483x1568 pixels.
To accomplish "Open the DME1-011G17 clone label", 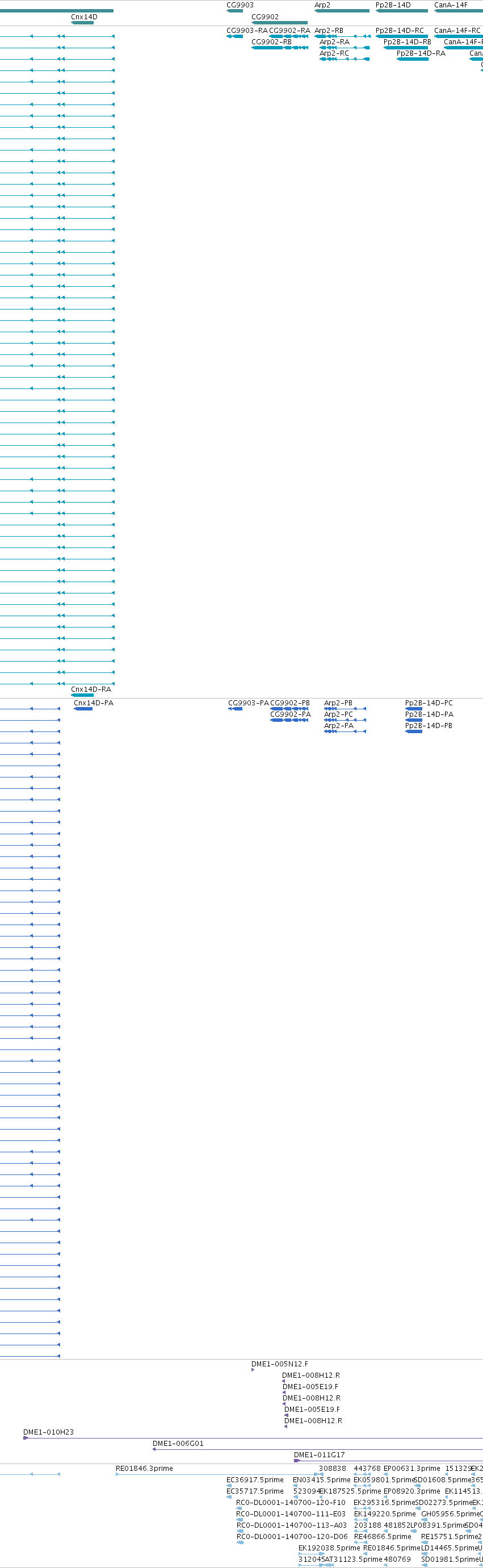I will click(320, 1455).
